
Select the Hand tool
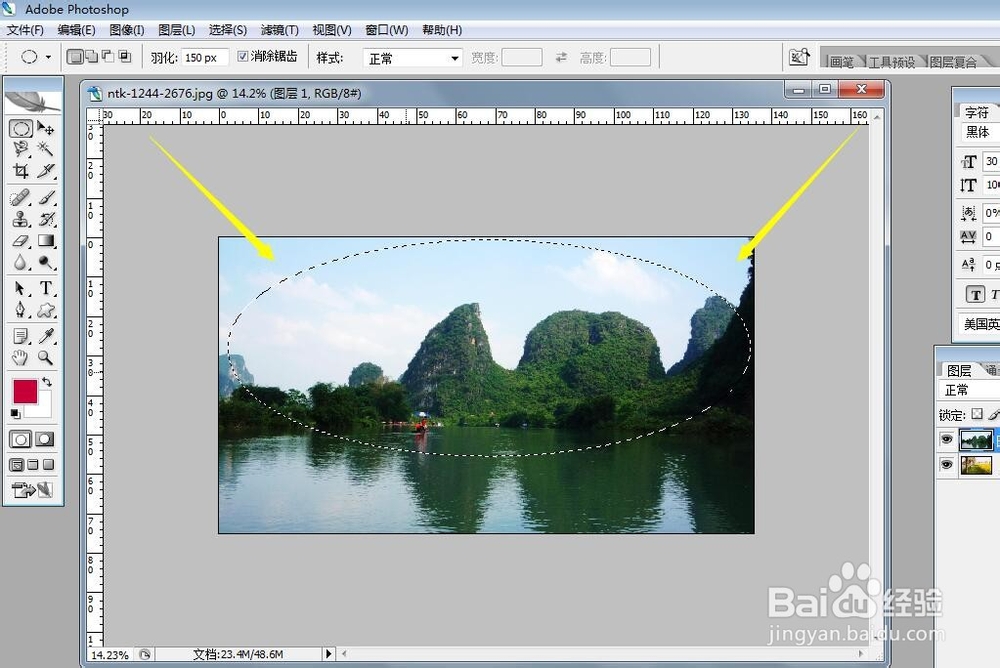(x=20, y=357)
